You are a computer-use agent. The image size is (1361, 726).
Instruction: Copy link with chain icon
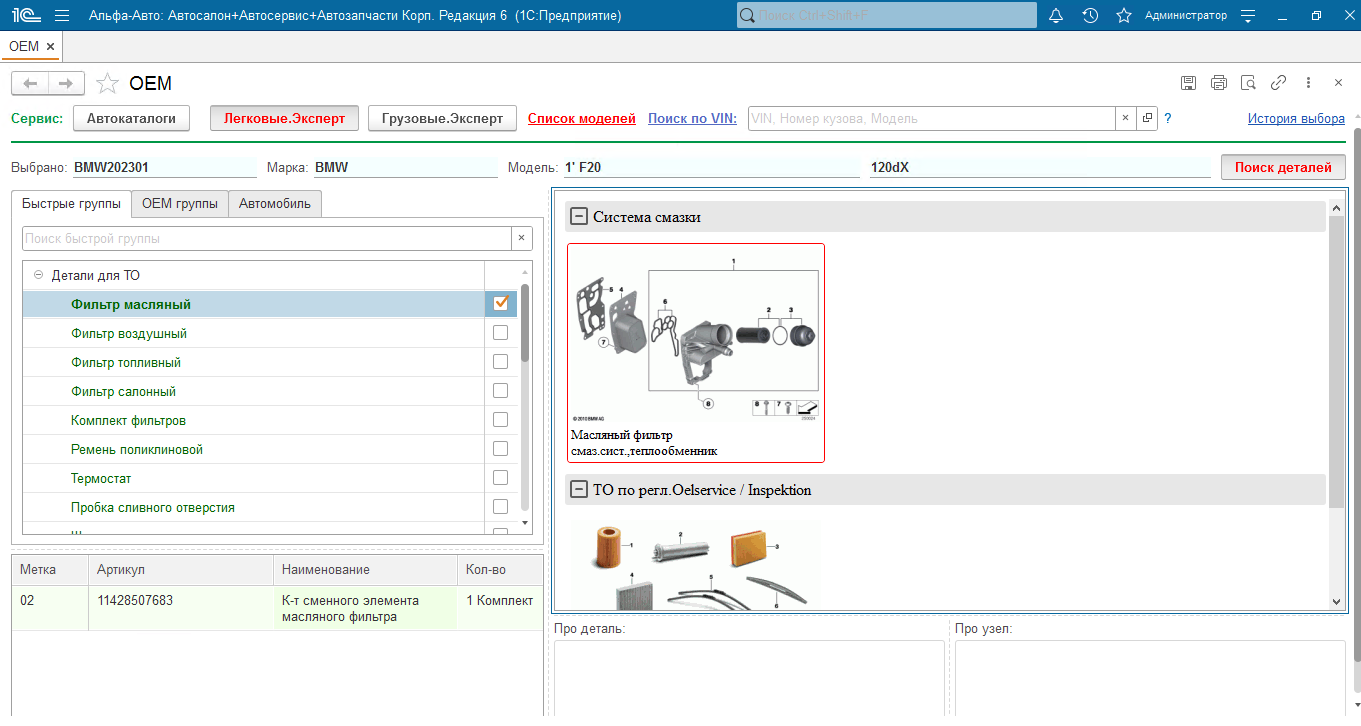(x=1278, y=83)
